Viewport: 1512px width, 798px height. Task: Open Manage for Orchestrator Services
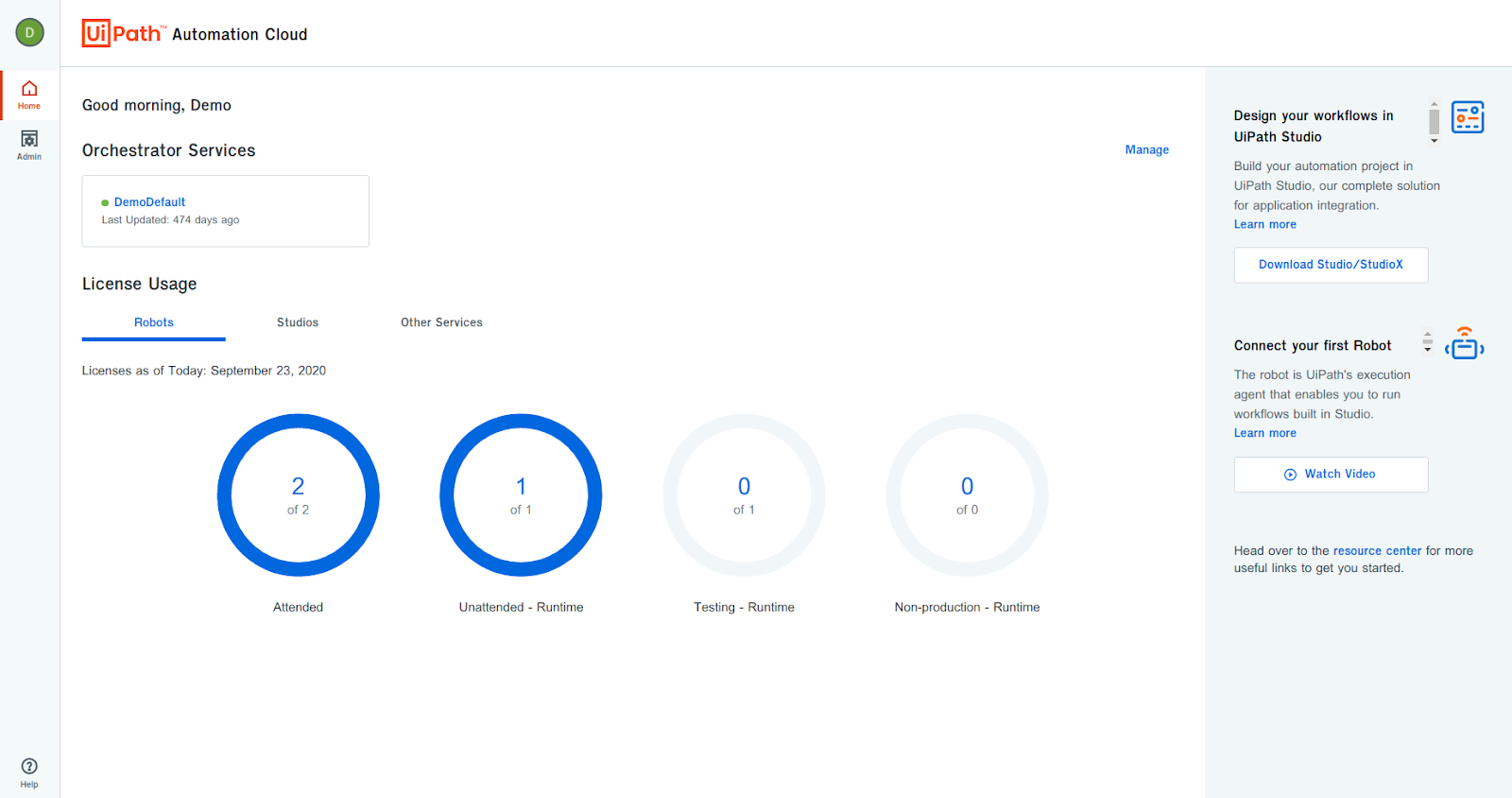click(x=1147, y=149)
